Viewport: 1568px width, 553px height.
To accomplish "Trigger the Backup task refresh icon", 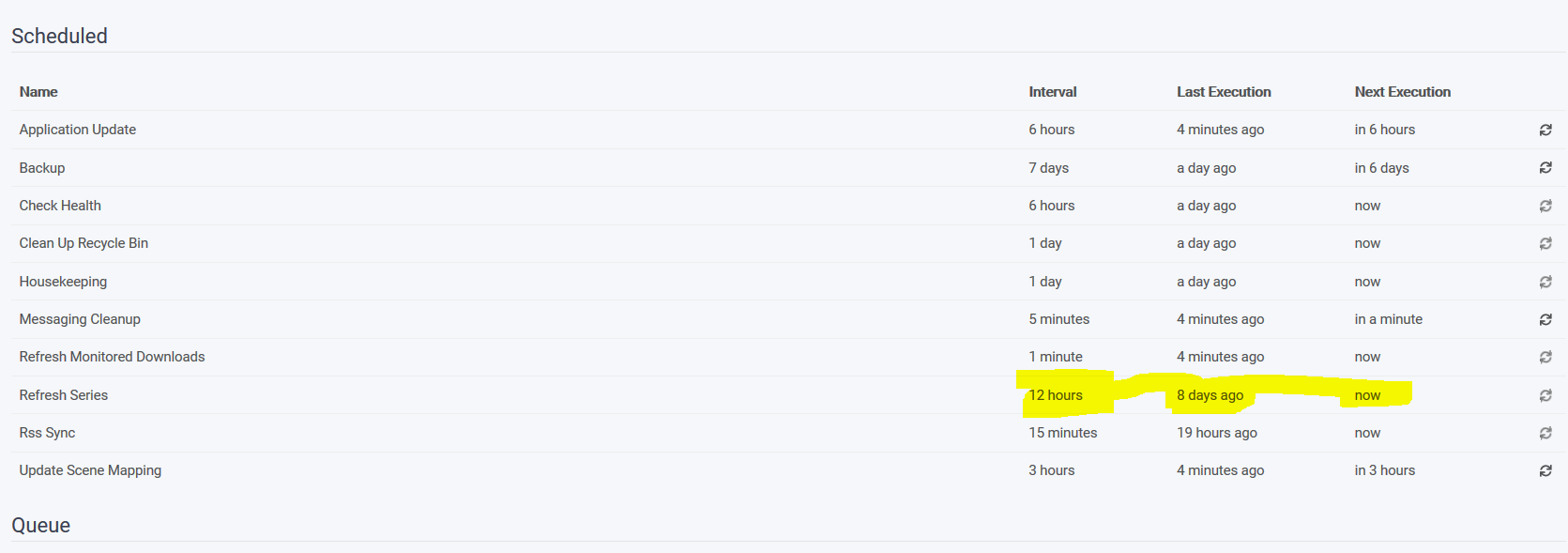I will coord(1545,168).
